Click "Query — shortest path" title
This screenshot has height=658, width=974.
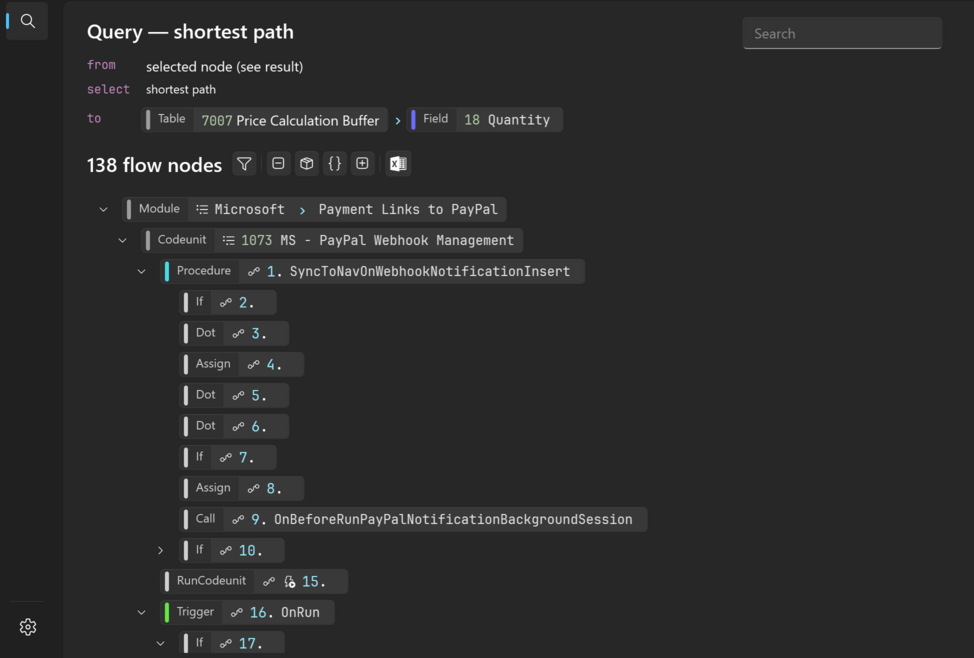190,32
